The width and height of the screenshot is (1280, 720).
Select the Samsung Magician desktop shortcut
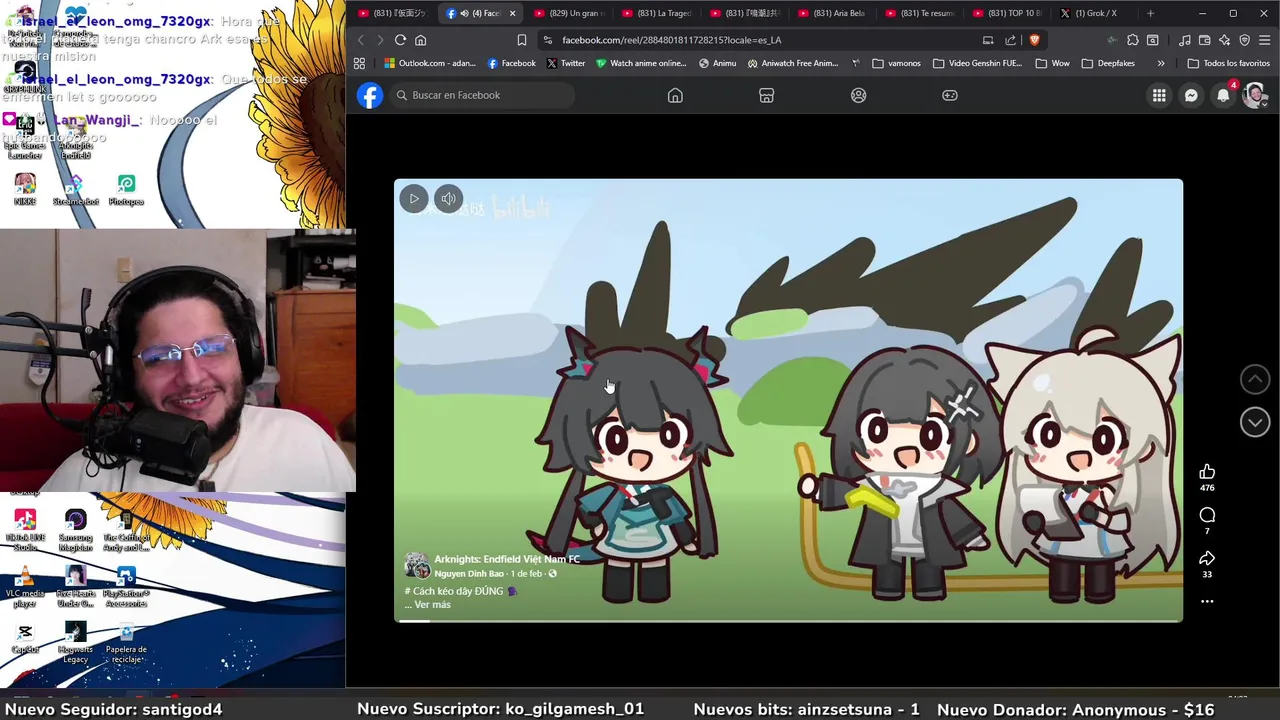pos(76,530)
